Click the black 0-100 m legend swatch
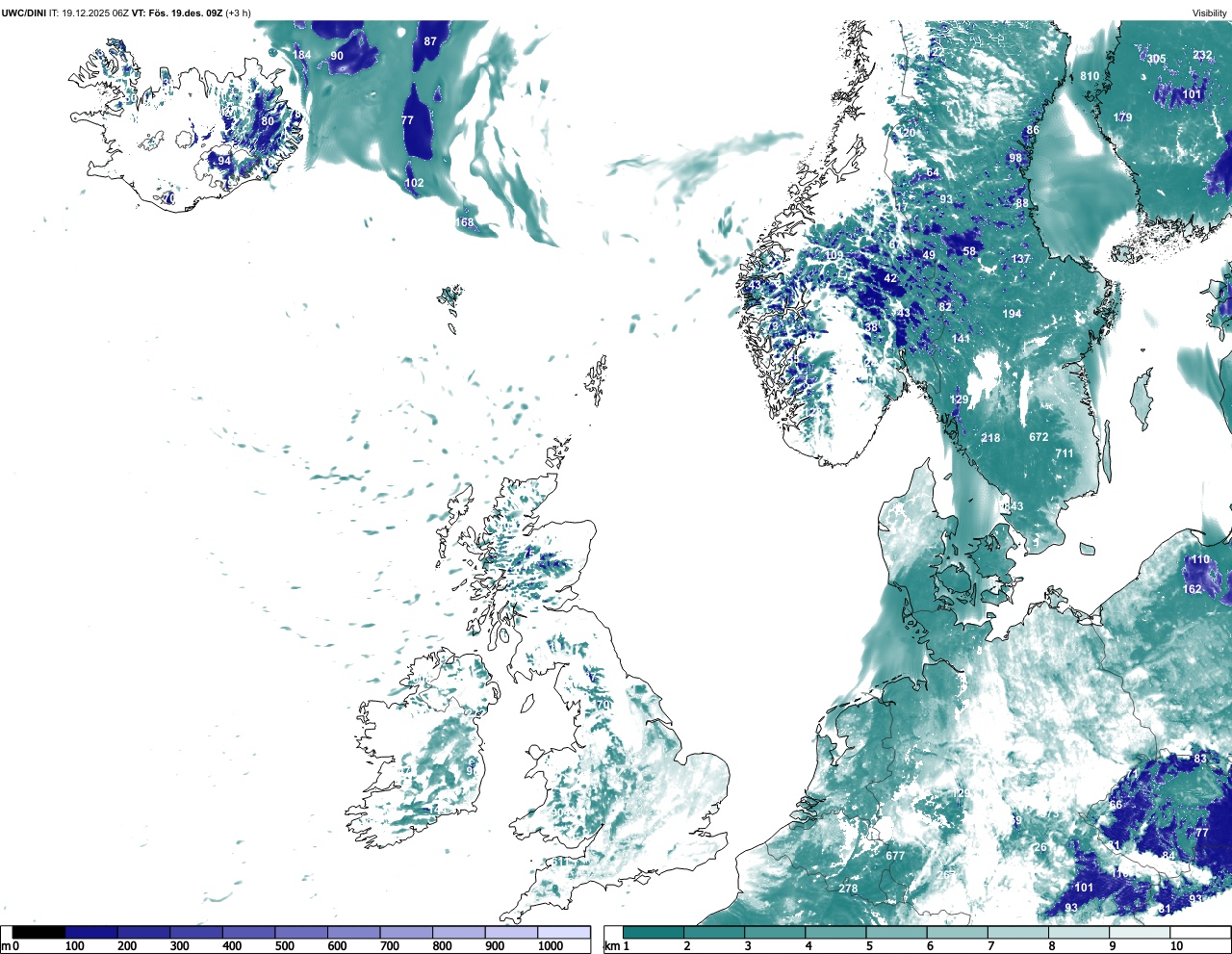The height and width of the screenshot is (954, 1232). (x=38, y=932)
